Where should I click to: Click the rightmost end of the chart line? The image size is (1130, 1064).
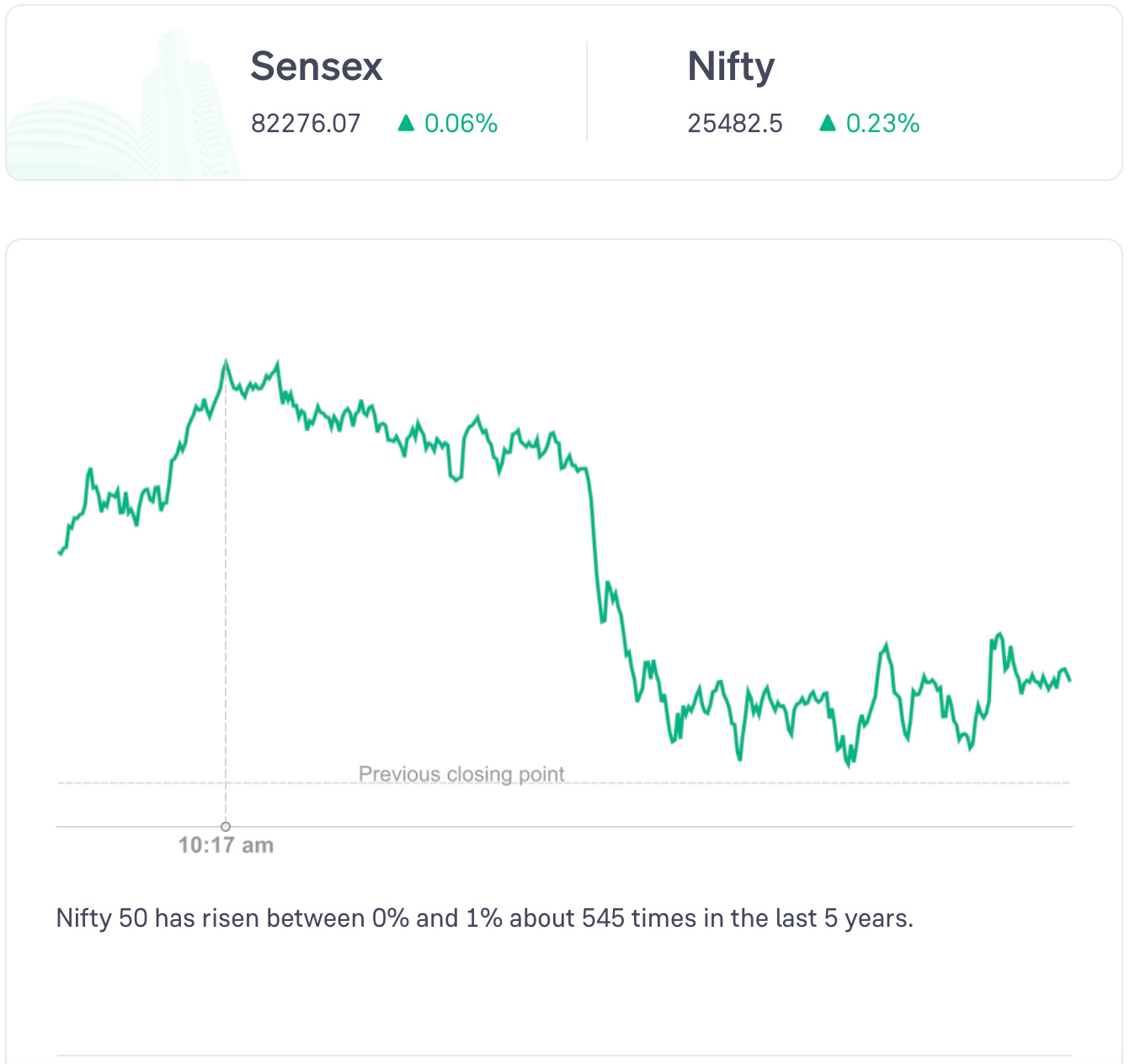pyautogui.click(x=1069, y=680)
